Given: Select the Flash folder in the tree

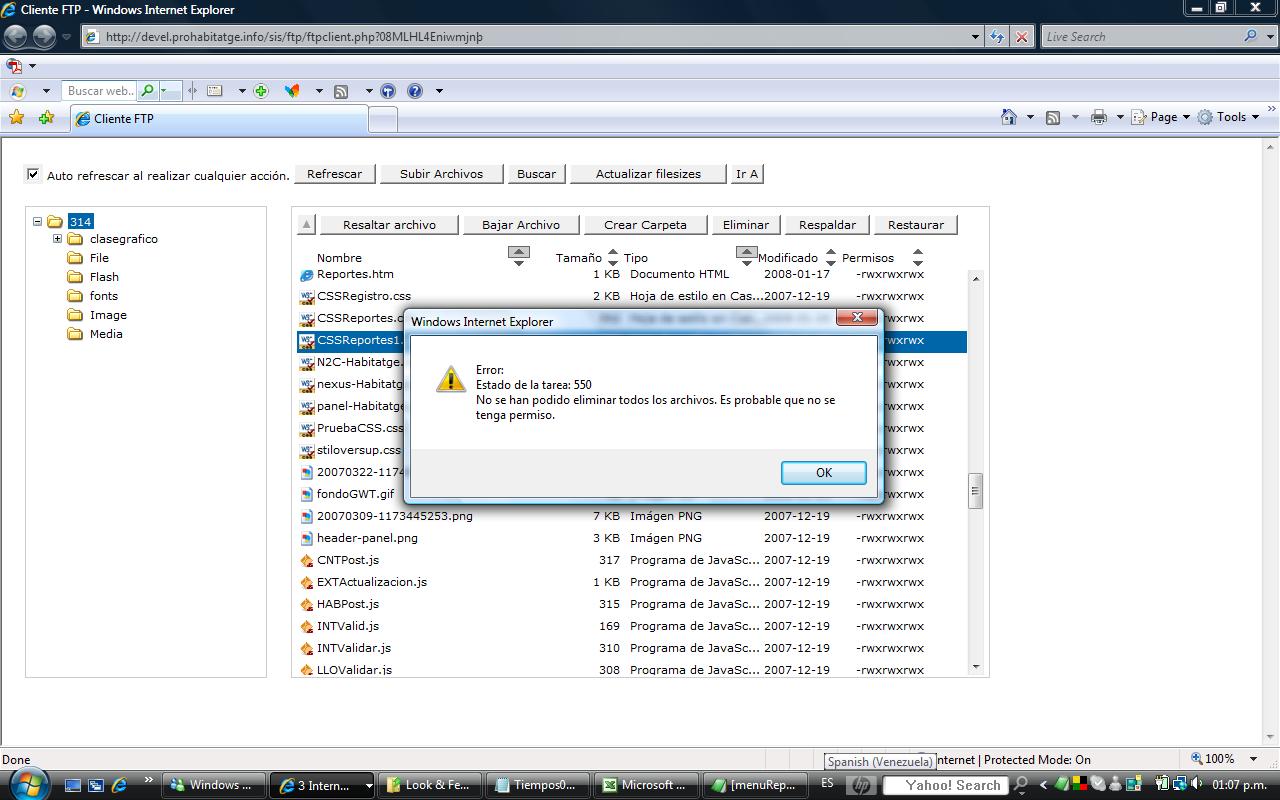Looking at the screenshot, I should [x=104, y=277].
